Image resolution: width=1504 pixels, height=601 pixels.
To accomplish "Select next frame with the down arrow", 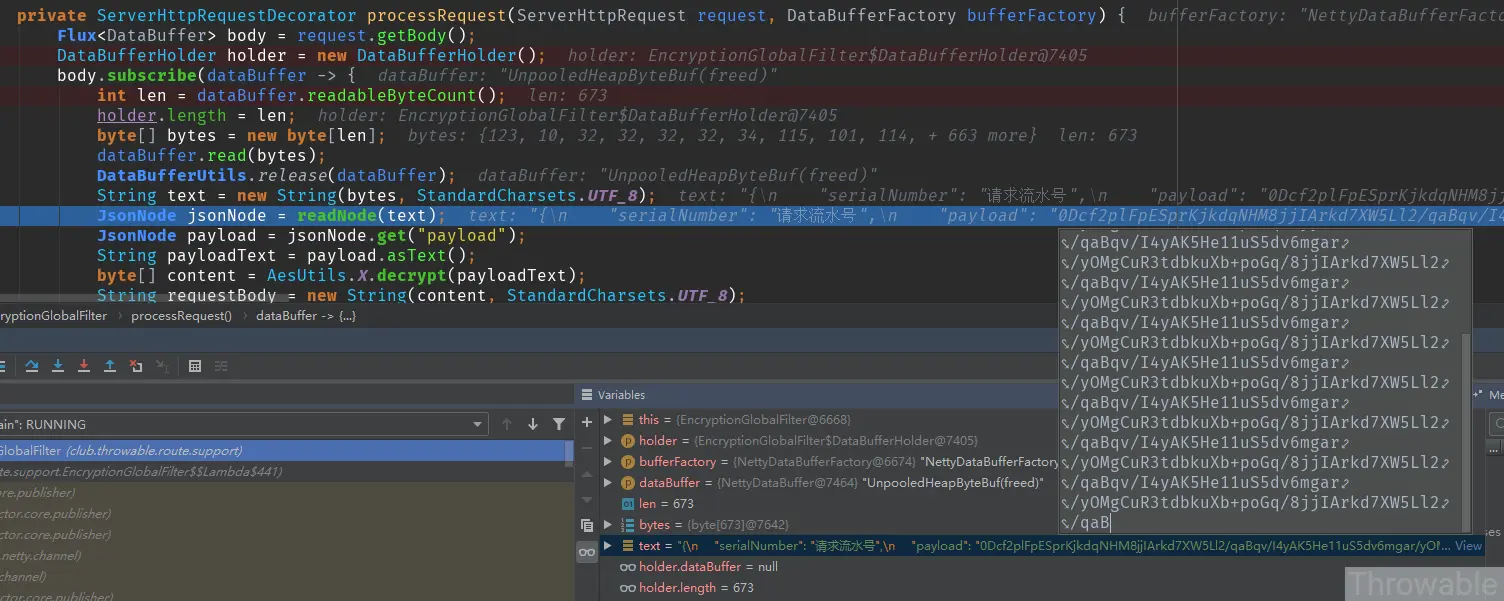I will [x=533, y=424].
